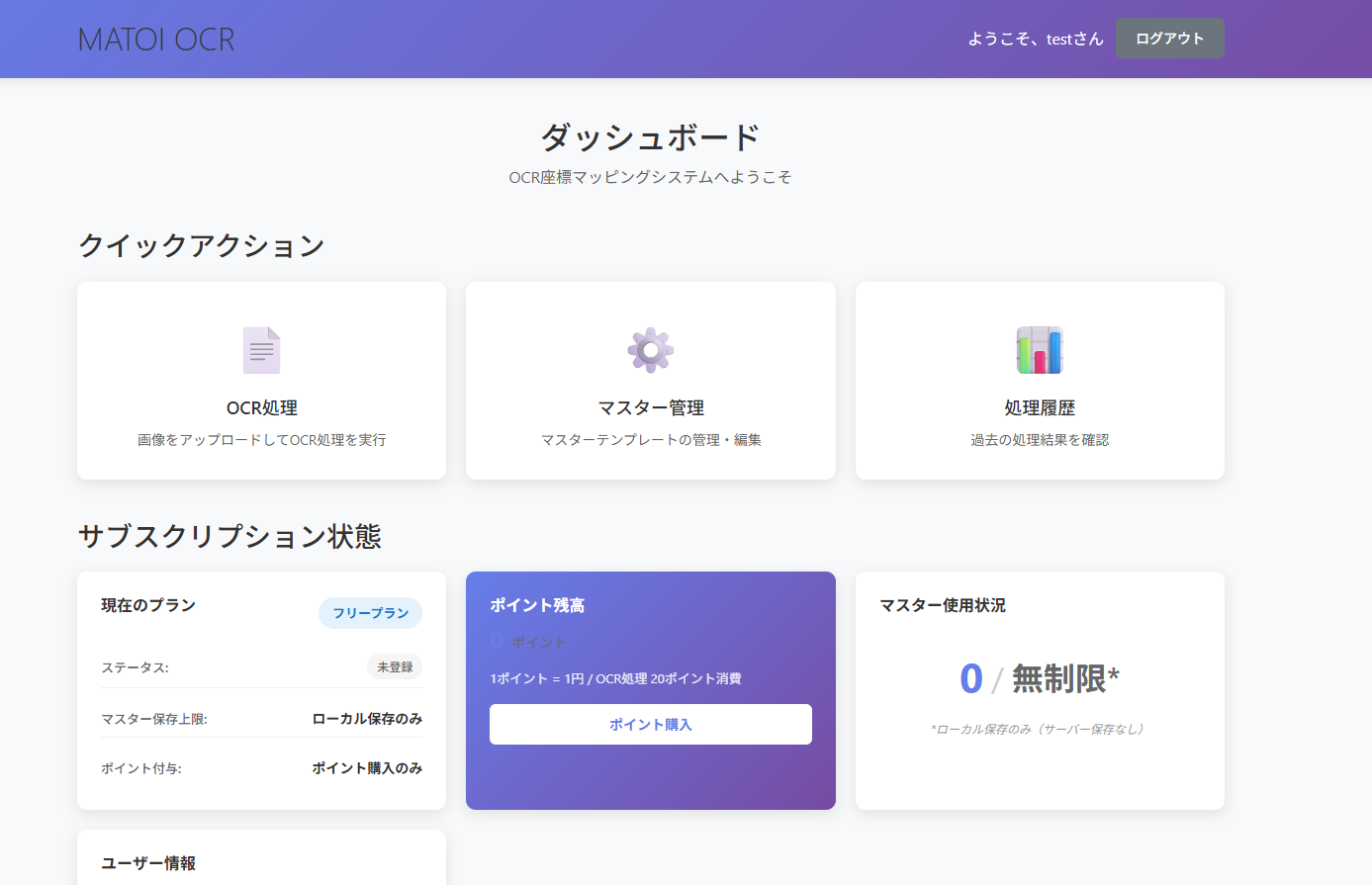The height and width of the screenshot is (885, 1372).
Task: Click the フリープラン badge
Action: click(x=370, y=613)
